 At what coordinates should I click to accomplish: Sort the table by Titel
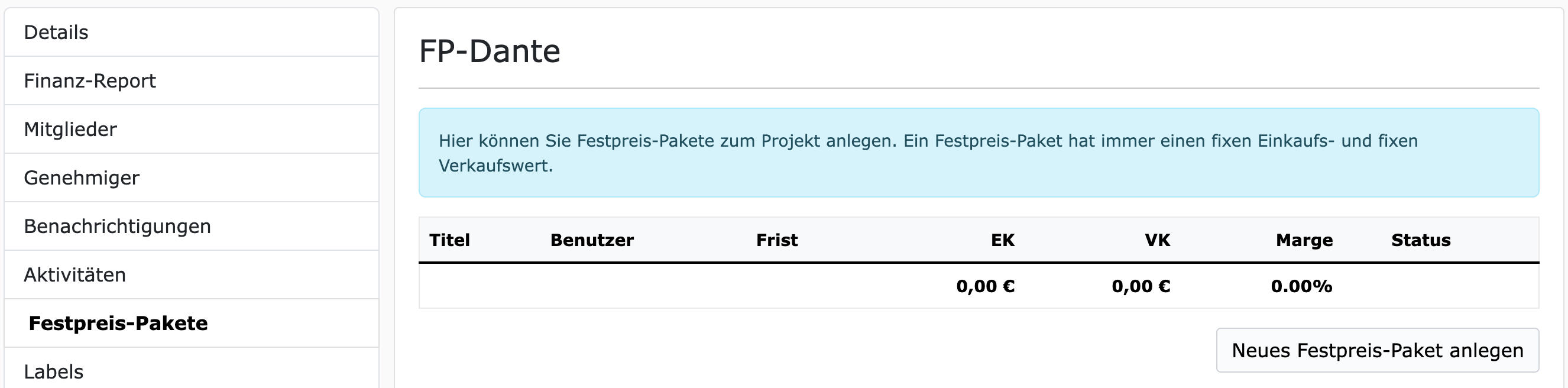coord(449,240)
